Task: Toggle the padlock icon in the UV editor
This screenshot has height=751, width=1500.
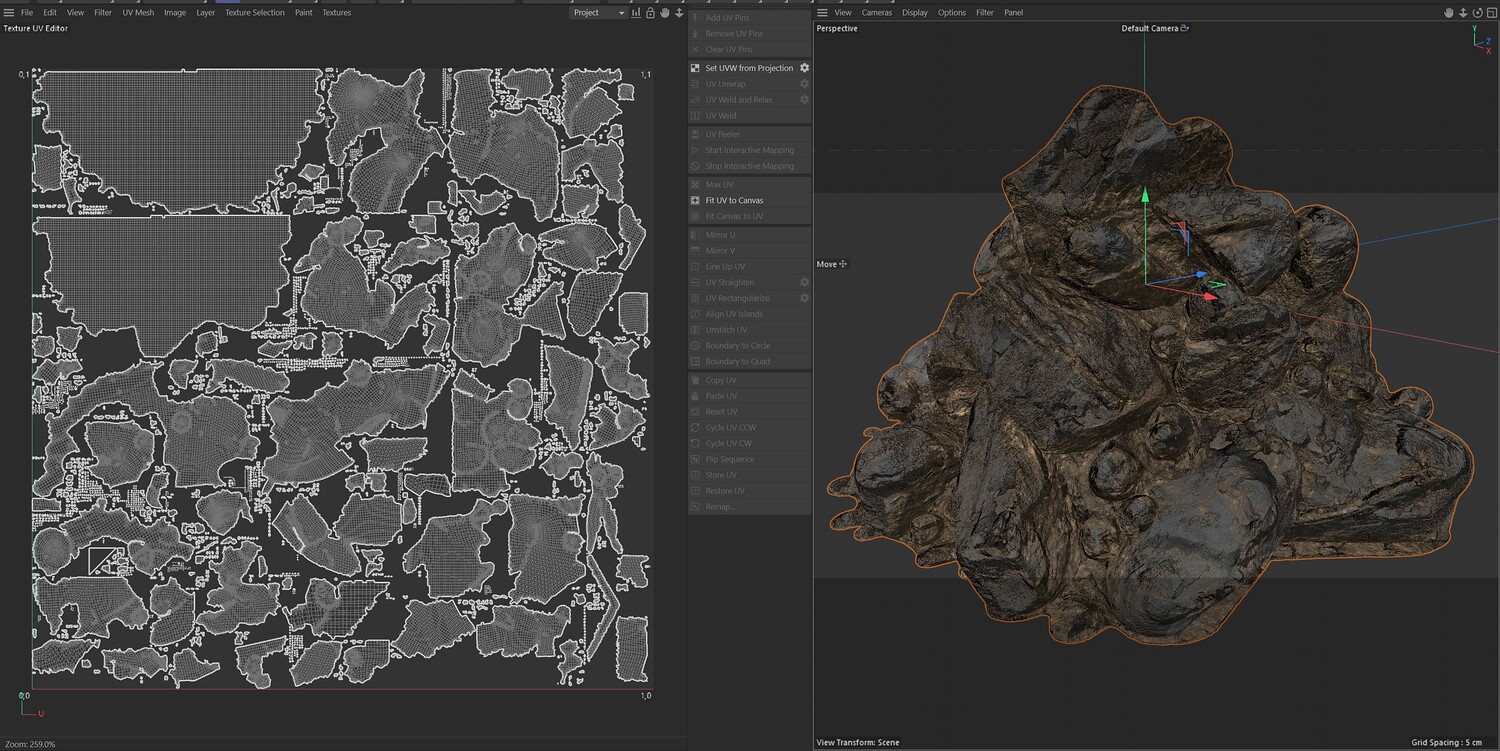Action: coord(651,13)
